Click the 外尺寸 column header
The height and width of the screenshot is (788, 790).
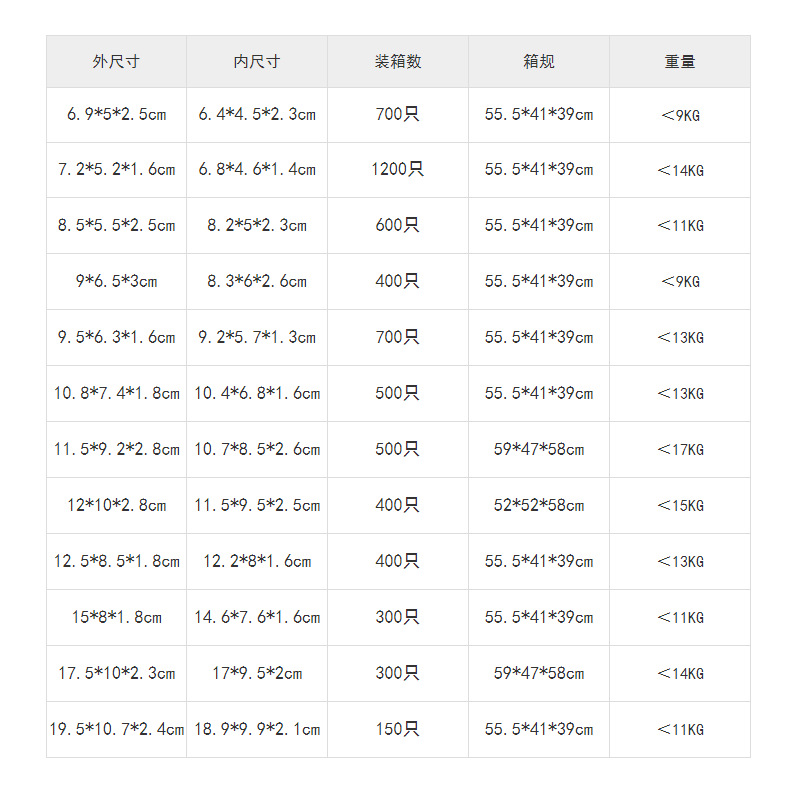click(116, 62)
